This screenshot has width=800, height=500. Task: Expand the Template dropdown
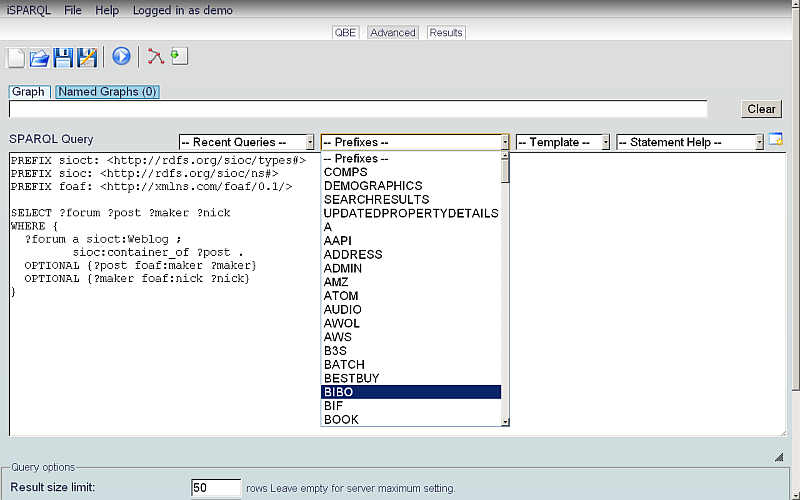pyautogui.click(x=562, y=142)
